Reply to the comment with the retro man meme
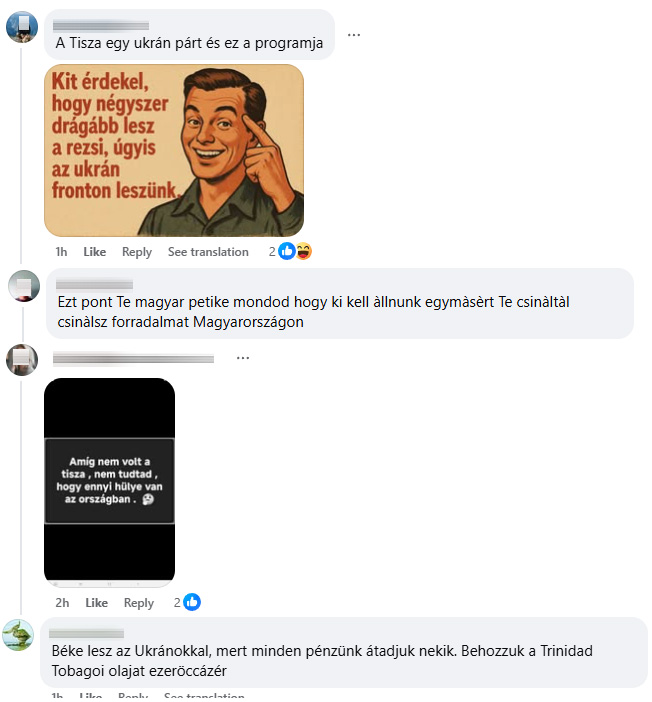652x702 pixels. (137, 252)
